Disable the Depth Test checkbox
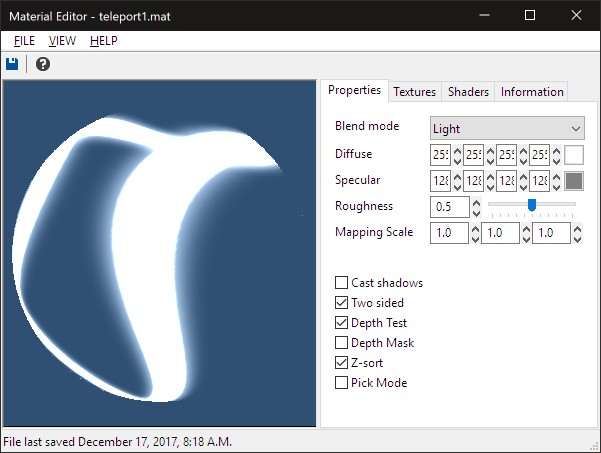Screen dimensions: 601x453 click(x=342, y=323)
